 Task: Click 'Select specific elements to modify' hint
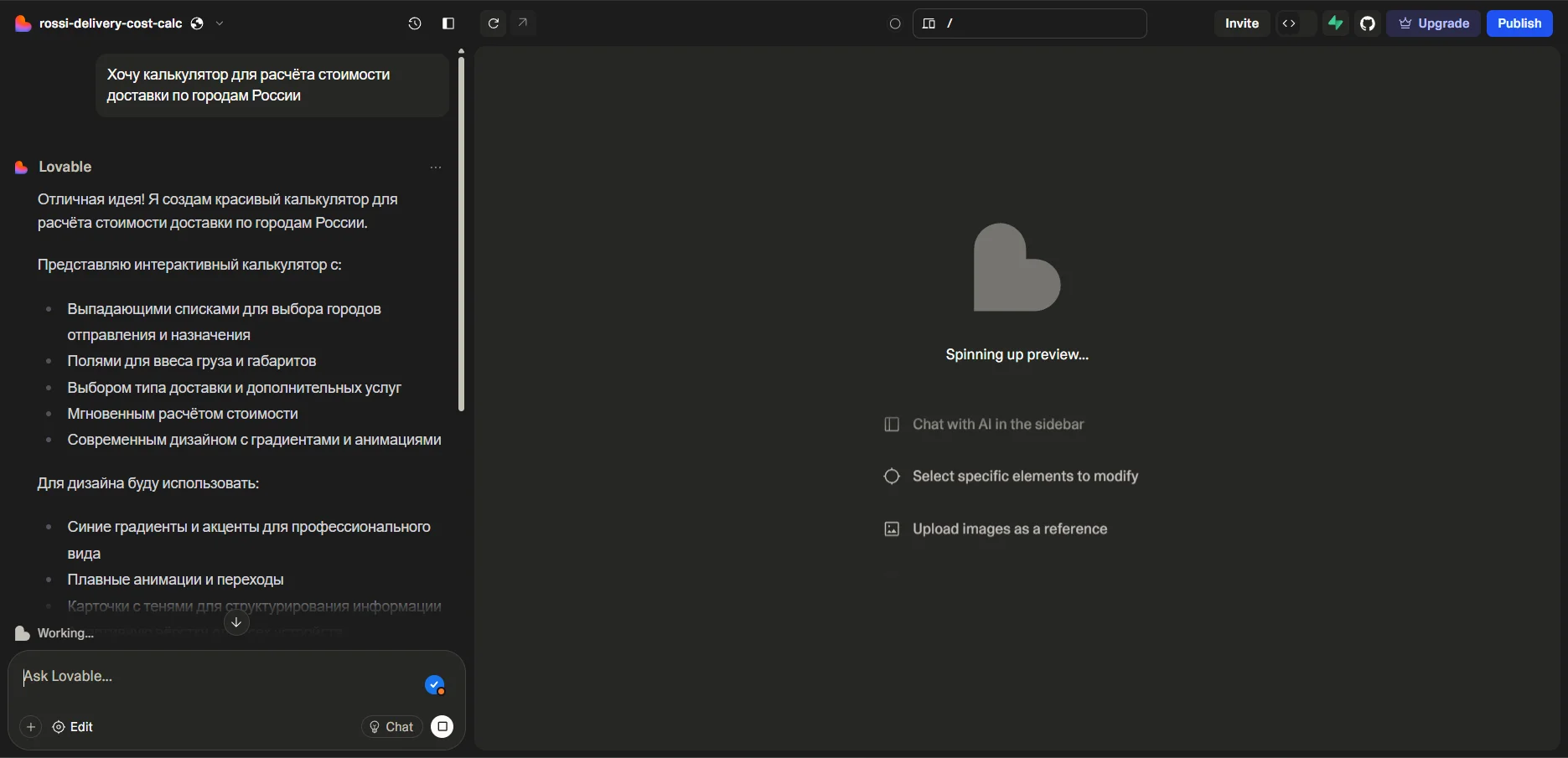[x=1026, y=477]
